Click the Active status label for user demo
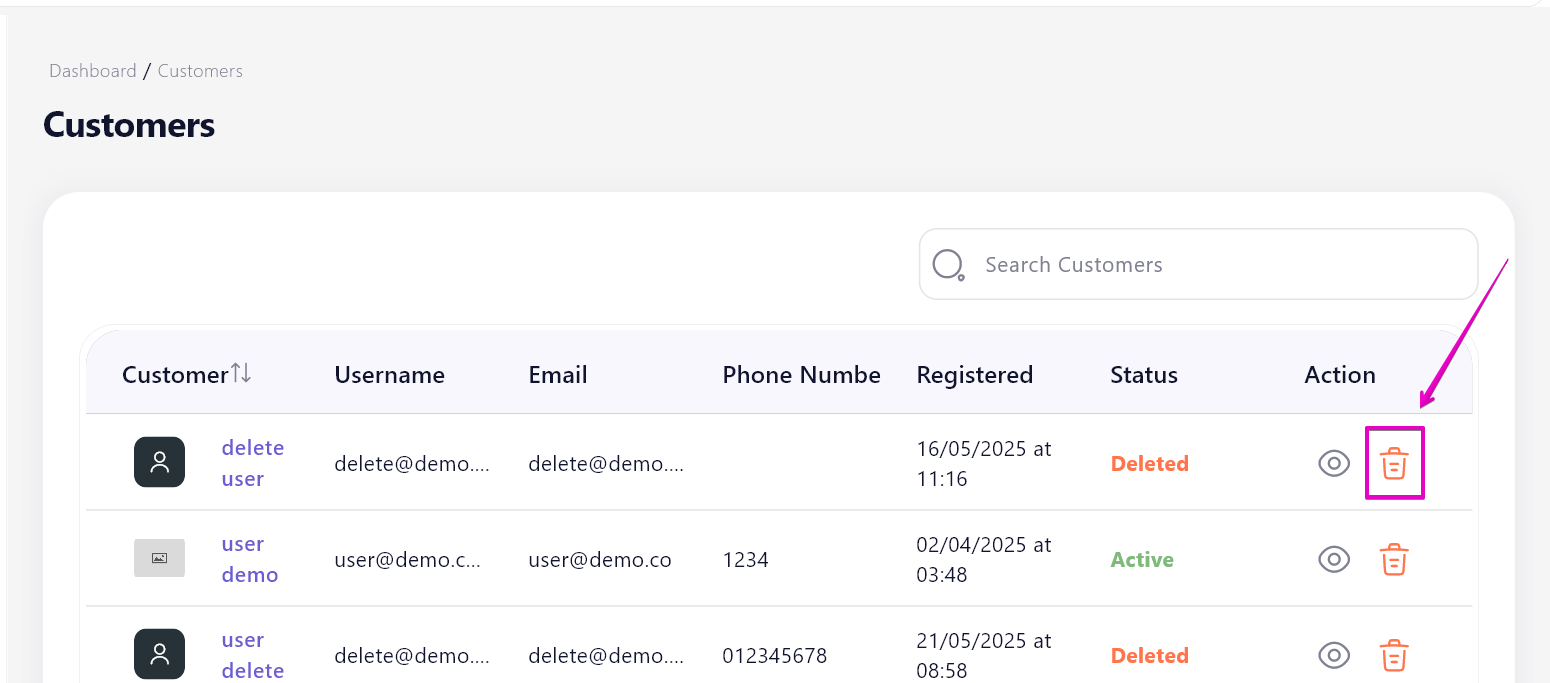The width and height of the screenshot is (1550, 683). pyautogui.click(x=1142, y=559)
